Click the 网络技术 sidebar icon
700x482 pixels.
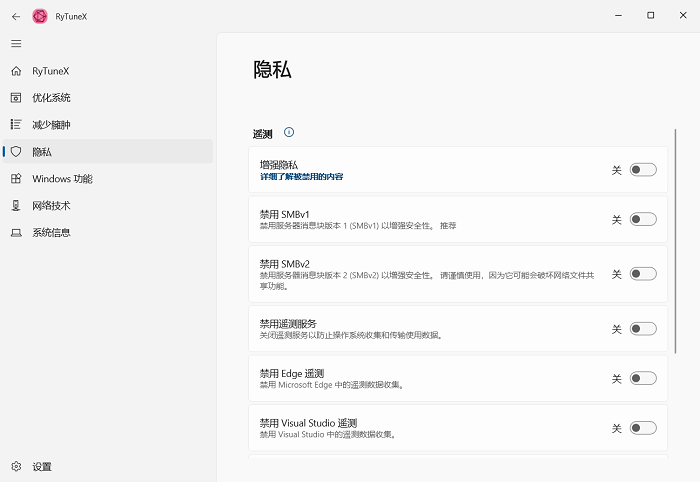[x=15, y=206]
